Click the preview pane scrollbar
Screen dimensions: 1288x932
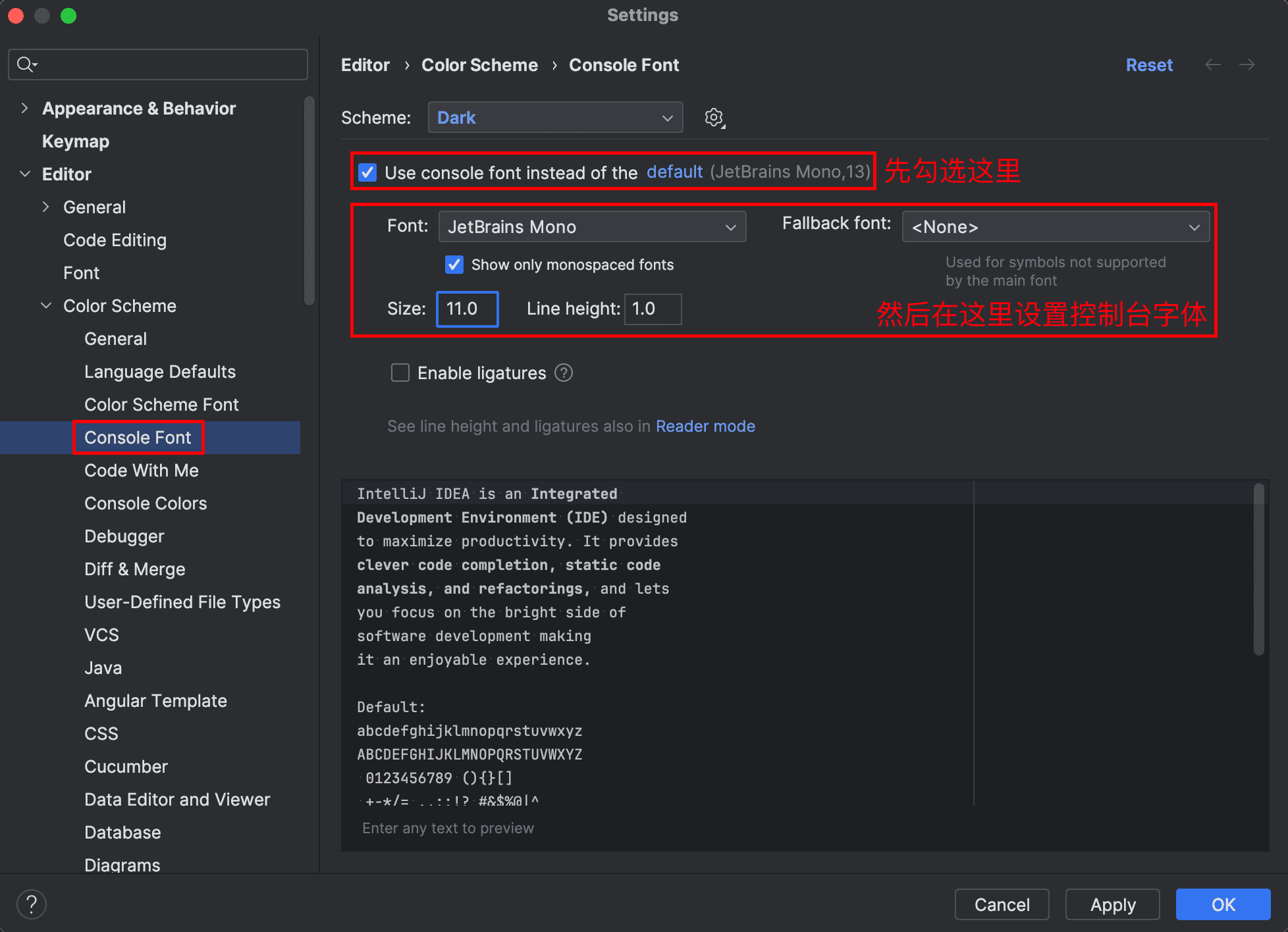[x=1259, y=569]
